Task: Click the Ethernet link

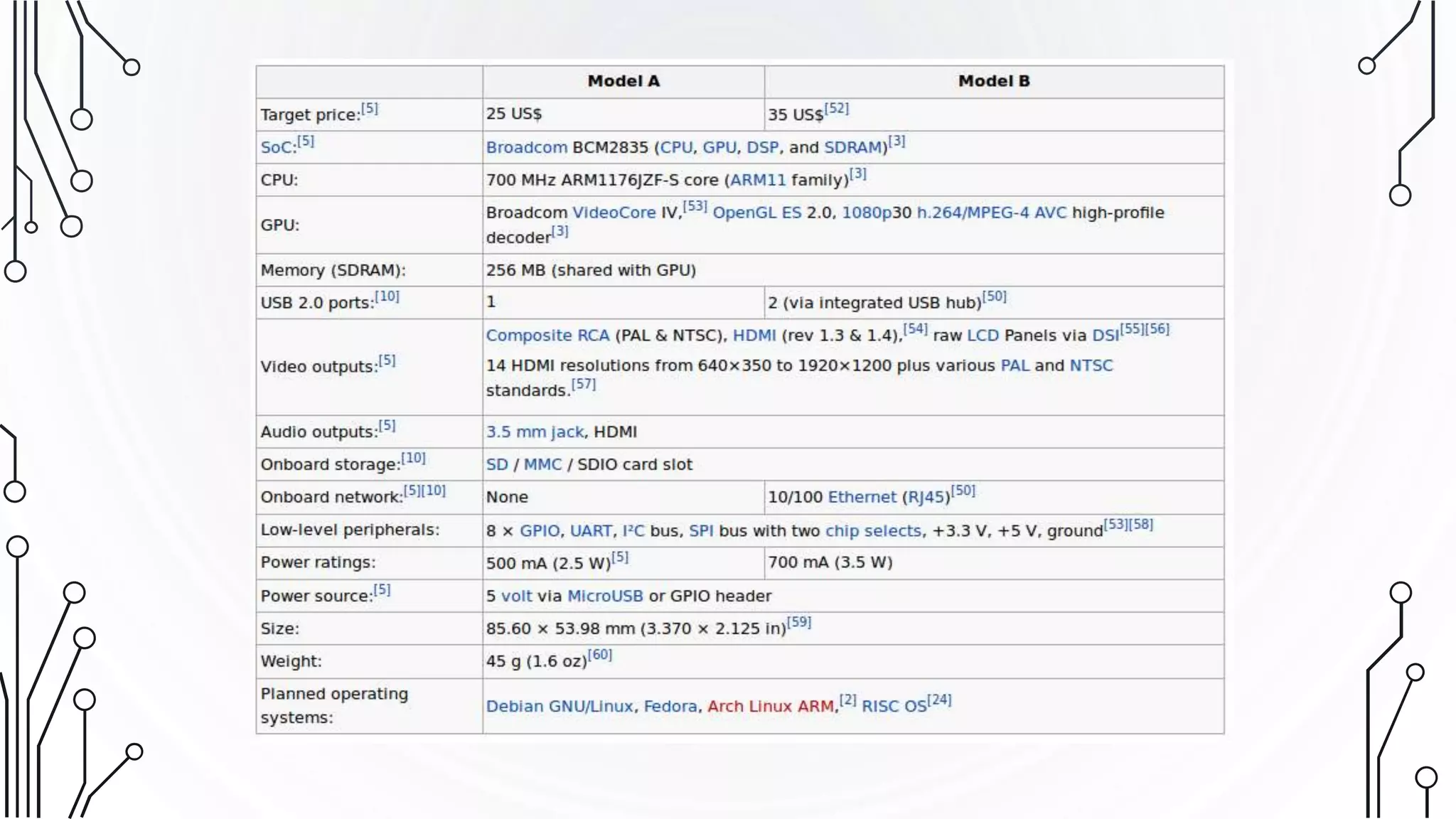Action: point(862,497)
